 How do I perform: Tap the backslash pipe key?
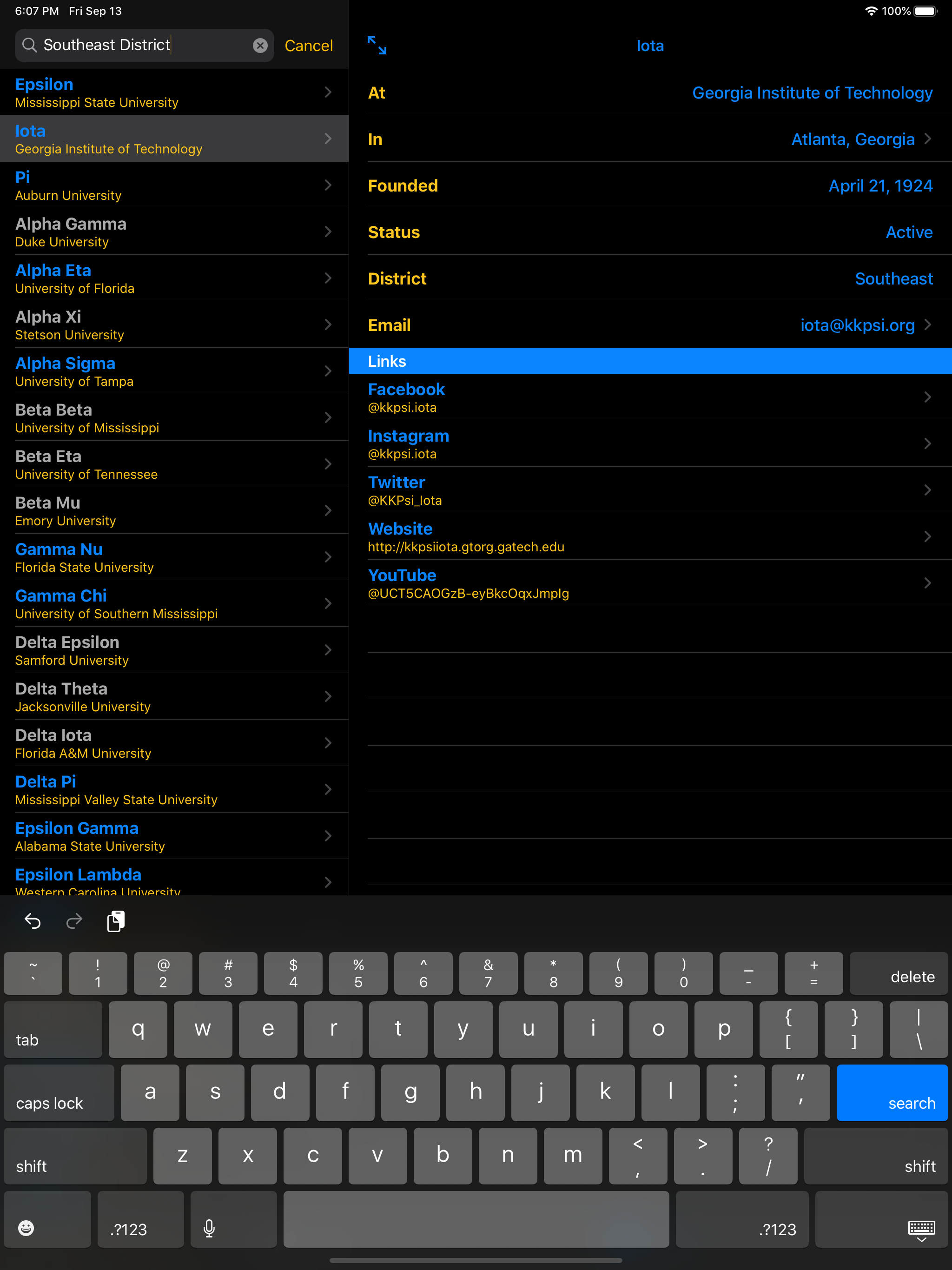[x=919, y=1030]
